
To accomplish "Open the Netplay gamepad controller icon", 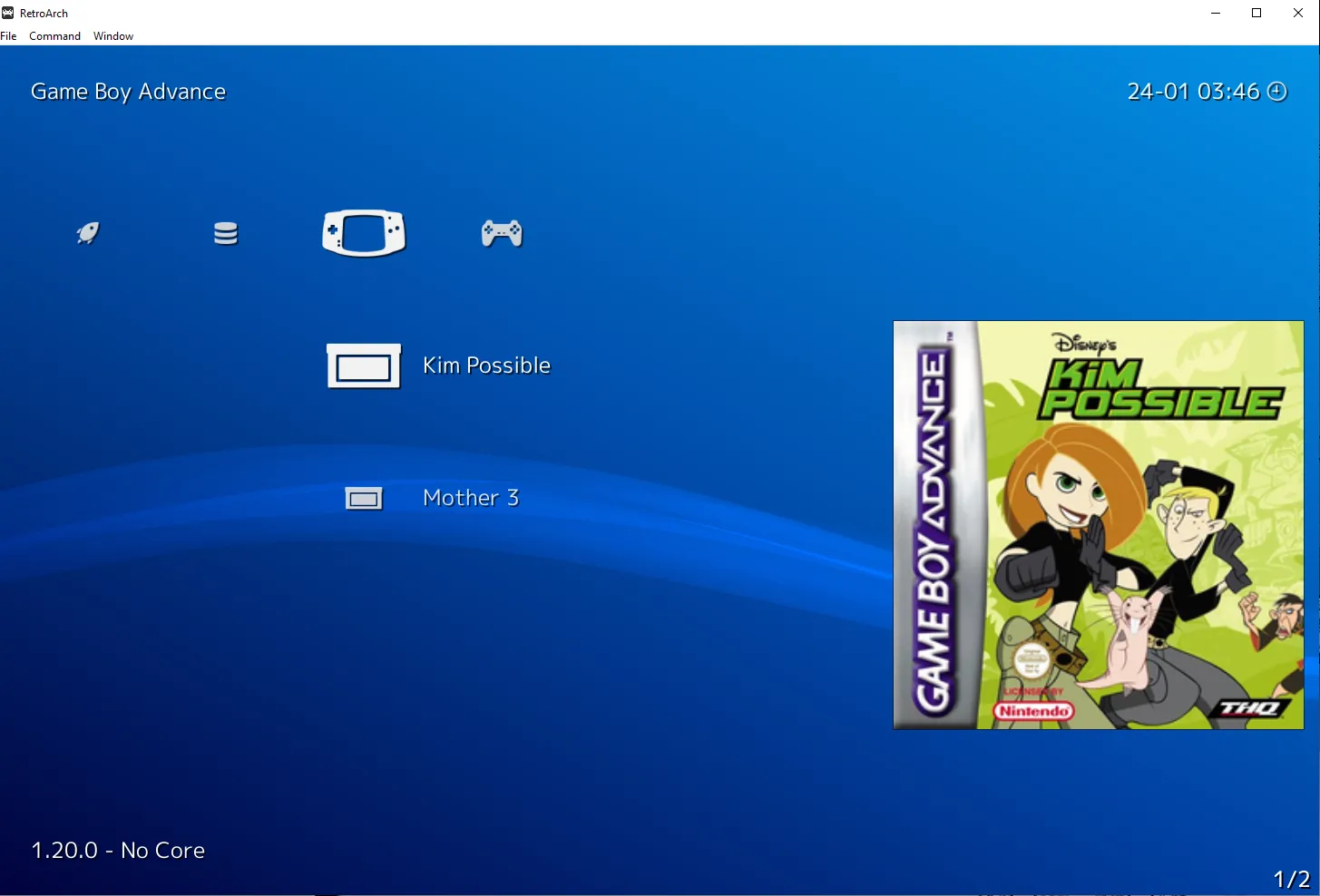I will (x=502, y=233).
